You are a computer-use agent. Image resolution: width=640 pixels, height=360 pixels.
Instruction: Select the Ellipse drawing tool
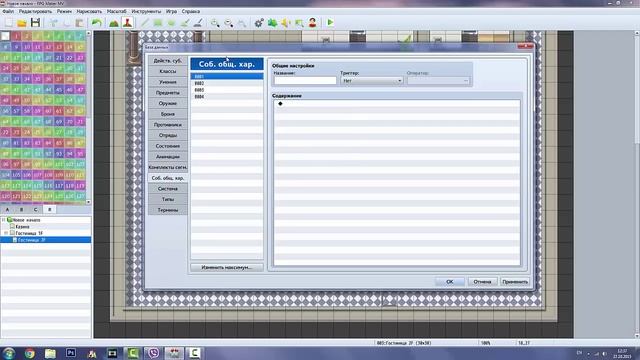(x=171, y=22)
